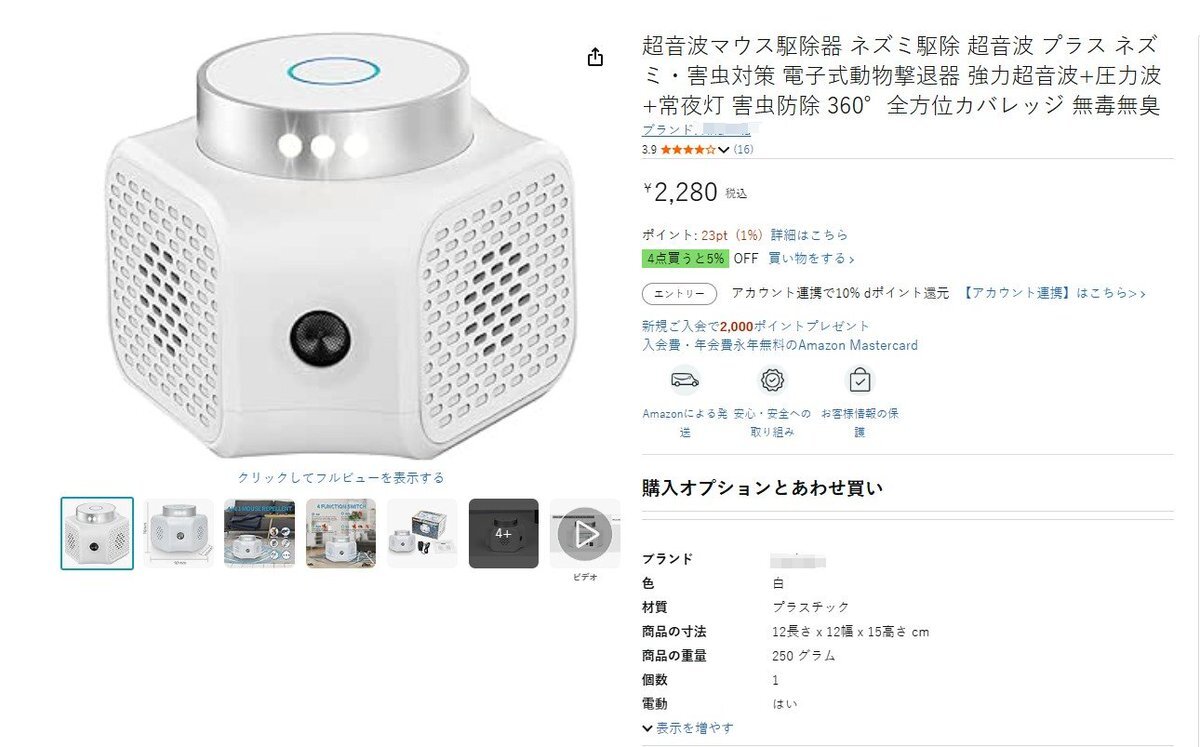Open the 【アカウント連携】はこちら link
The height and width of the screenshot is (747, 1200).
click(1054, 294)
